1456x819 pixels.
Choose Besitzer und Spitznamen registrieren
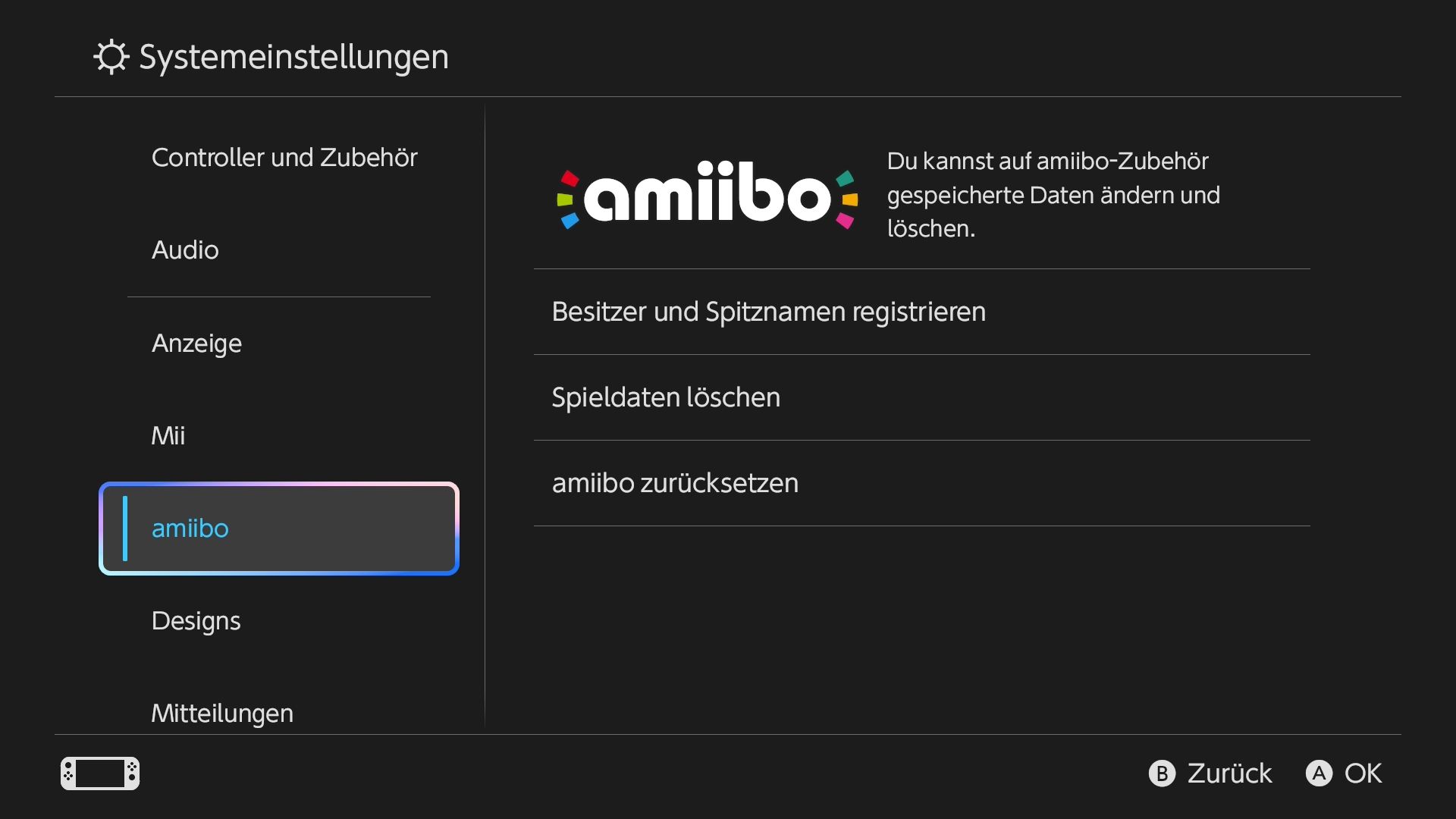[x=921, y=312]
